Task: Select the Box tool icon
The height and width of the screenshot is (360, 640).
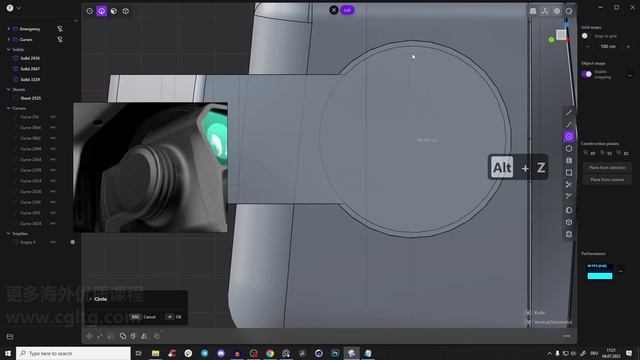Action: pos(569,222)
